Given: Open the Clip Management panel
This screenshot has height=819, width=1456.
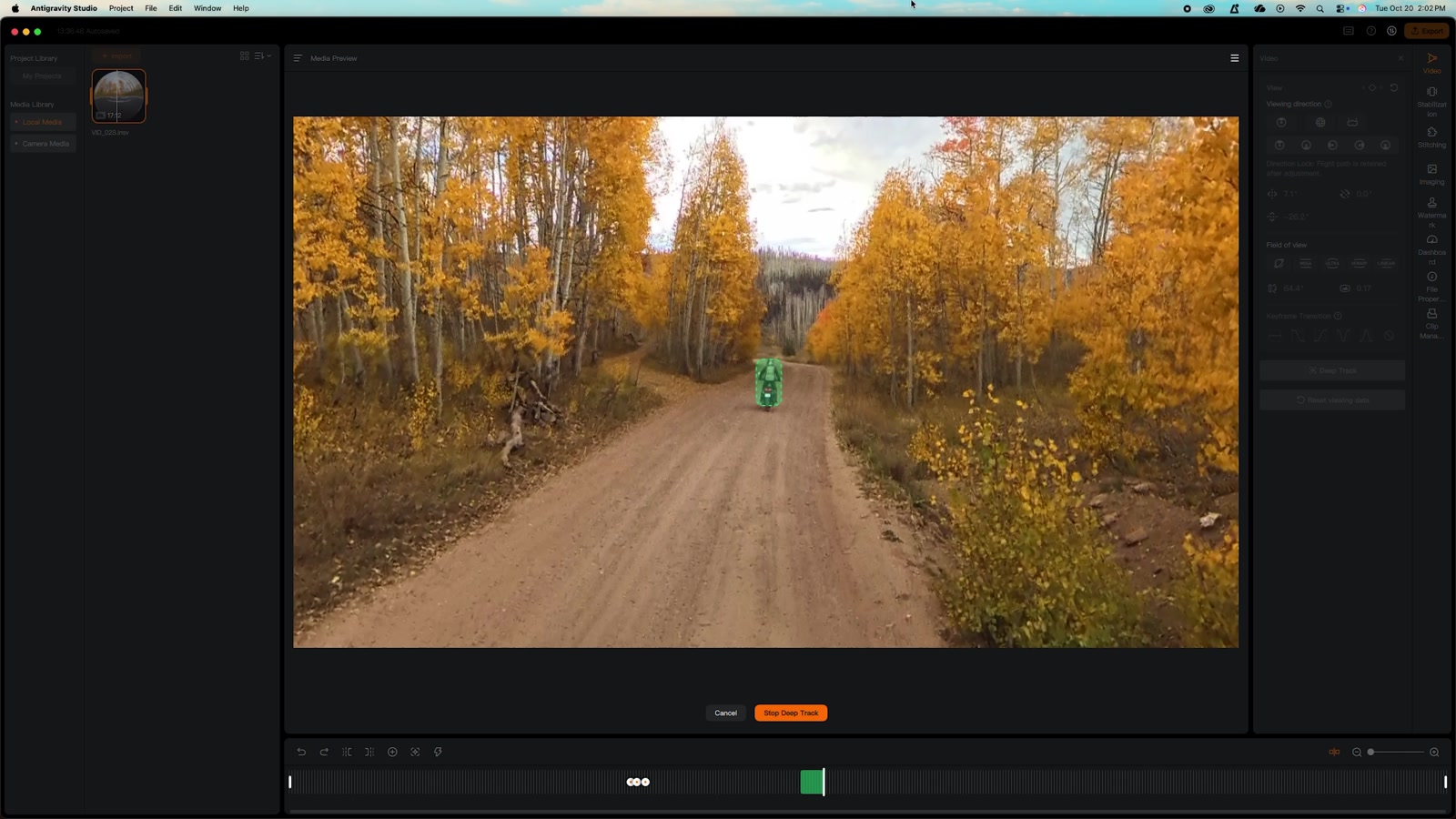Looking at the screenshot, I should [1431, 324].
